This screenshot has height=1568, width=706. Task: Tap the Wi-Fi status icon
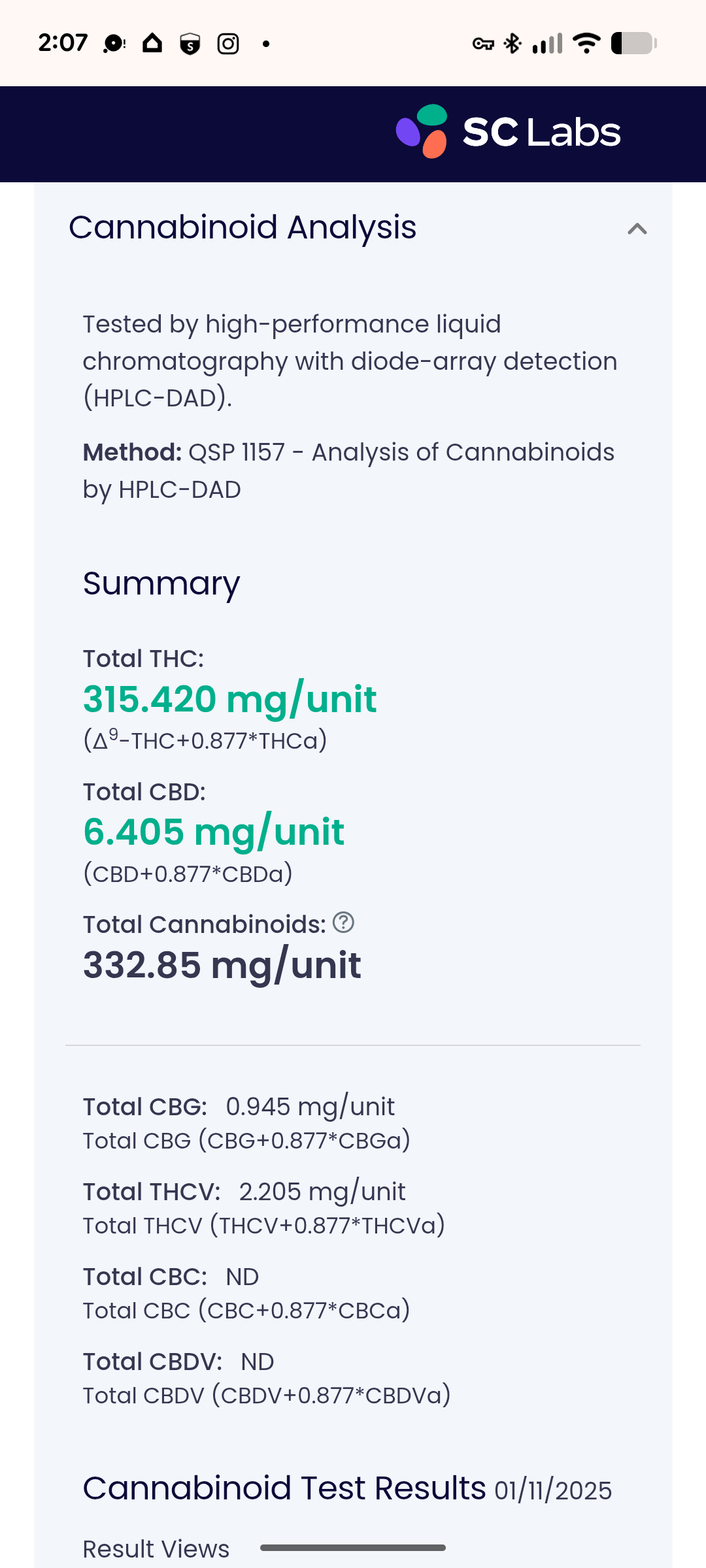[586, 44]
